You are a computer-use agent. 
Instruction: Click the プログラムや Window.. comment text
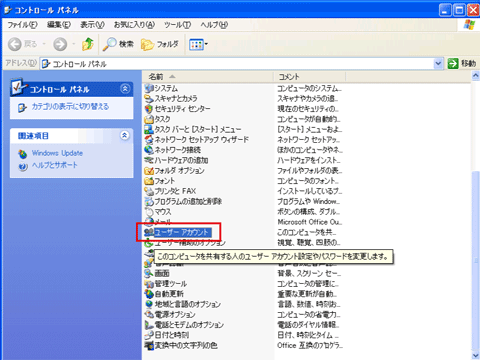click(x=309, y=202)
